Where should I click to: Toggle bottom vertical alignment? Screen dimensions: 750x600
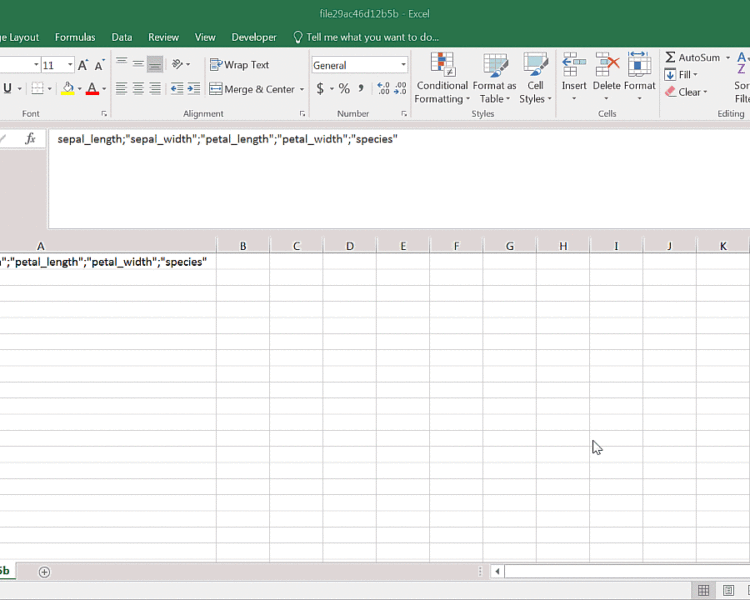[x=155, y=65]
